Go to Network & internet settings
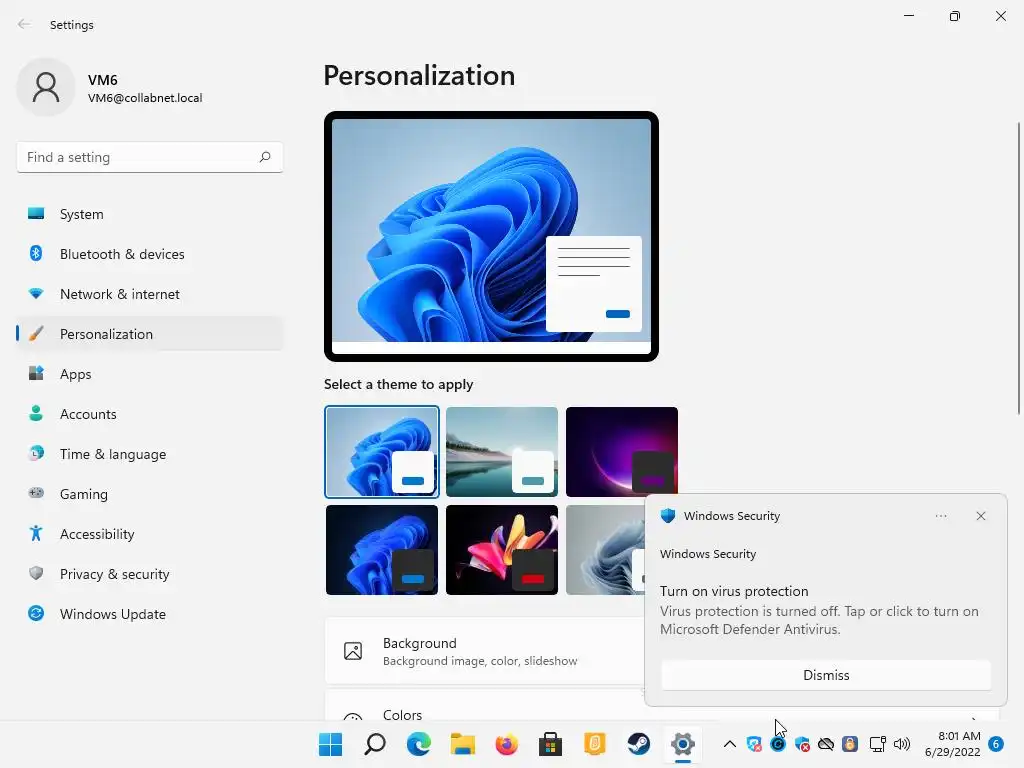Viewport: 1024px width, 768px height. coord(150,294)
